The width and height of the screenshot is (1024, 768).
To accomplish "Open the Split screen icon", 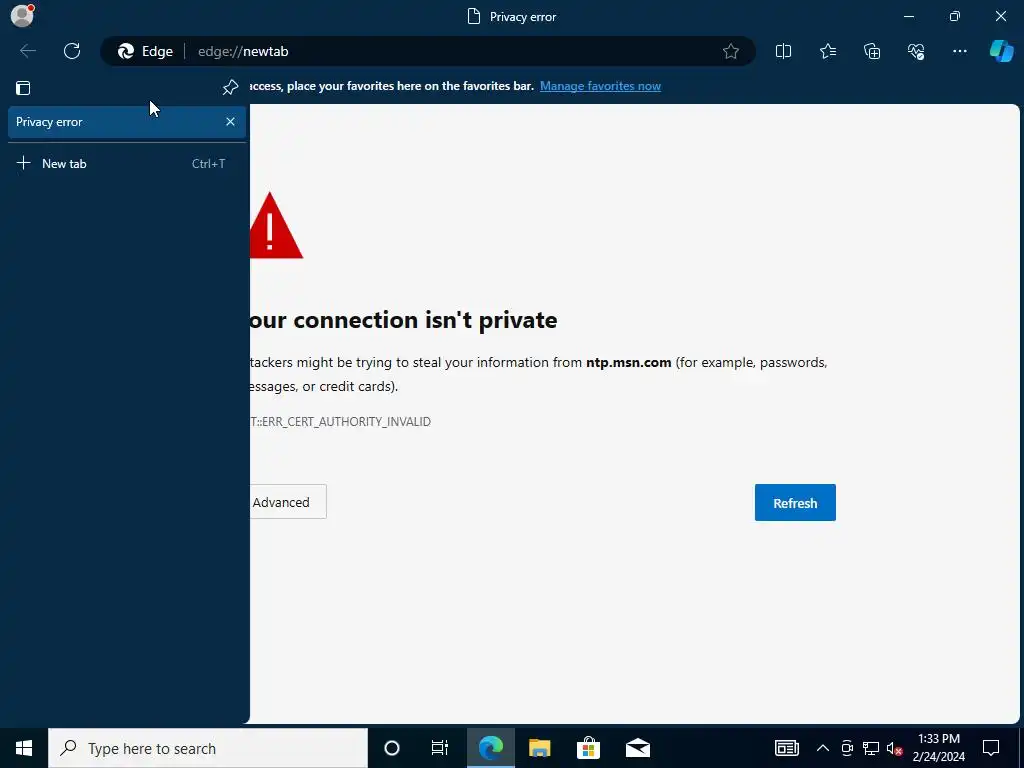I will coord(783,51).
